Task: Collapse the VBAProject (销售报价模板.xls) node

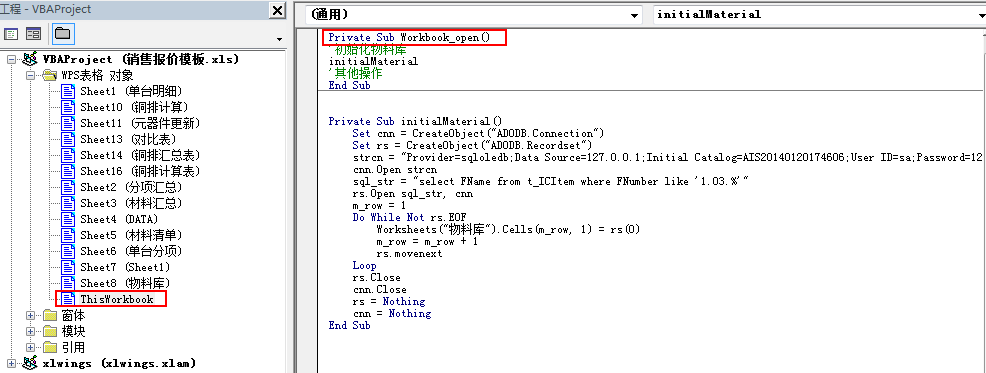Action: click(11, 60)
